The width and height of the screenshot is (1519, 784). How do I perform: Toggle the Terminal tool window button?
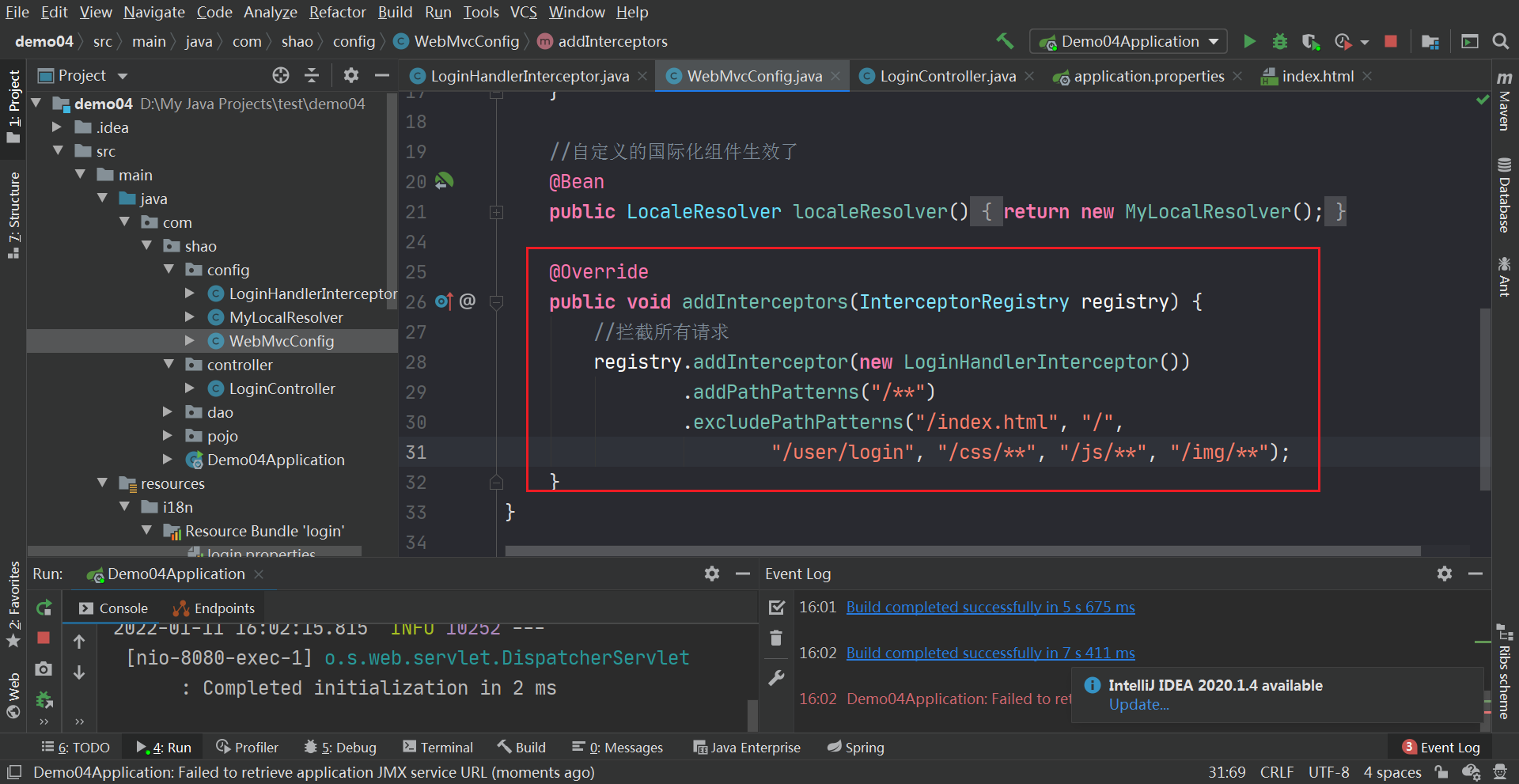pyautogui.click(x=438, y=748)
